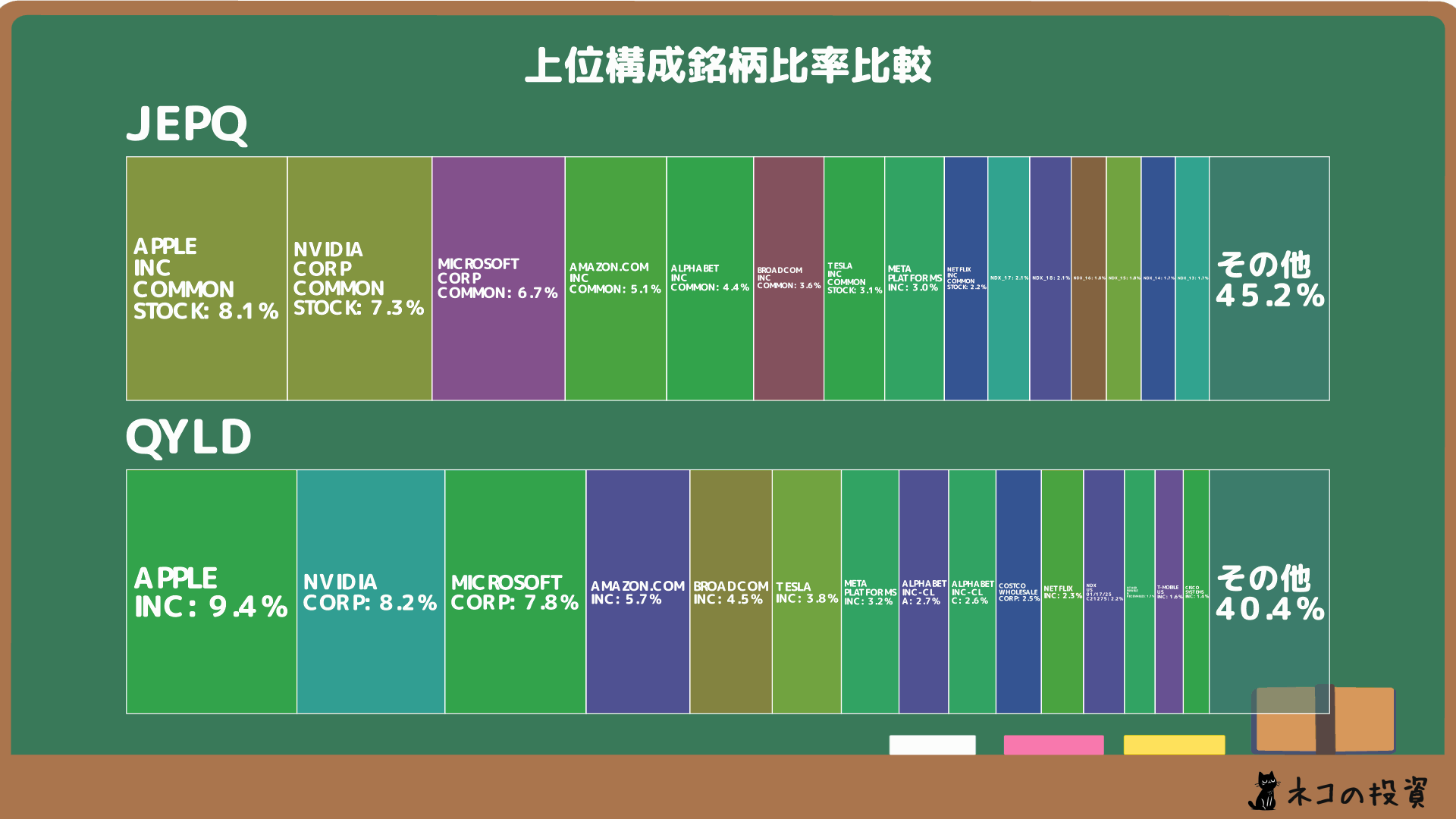1456x819 pixels.
Task: Click JEPQ block NVIDIA CORP COMMON STOCK: 7.3%
Action: [x=359, y=278]
